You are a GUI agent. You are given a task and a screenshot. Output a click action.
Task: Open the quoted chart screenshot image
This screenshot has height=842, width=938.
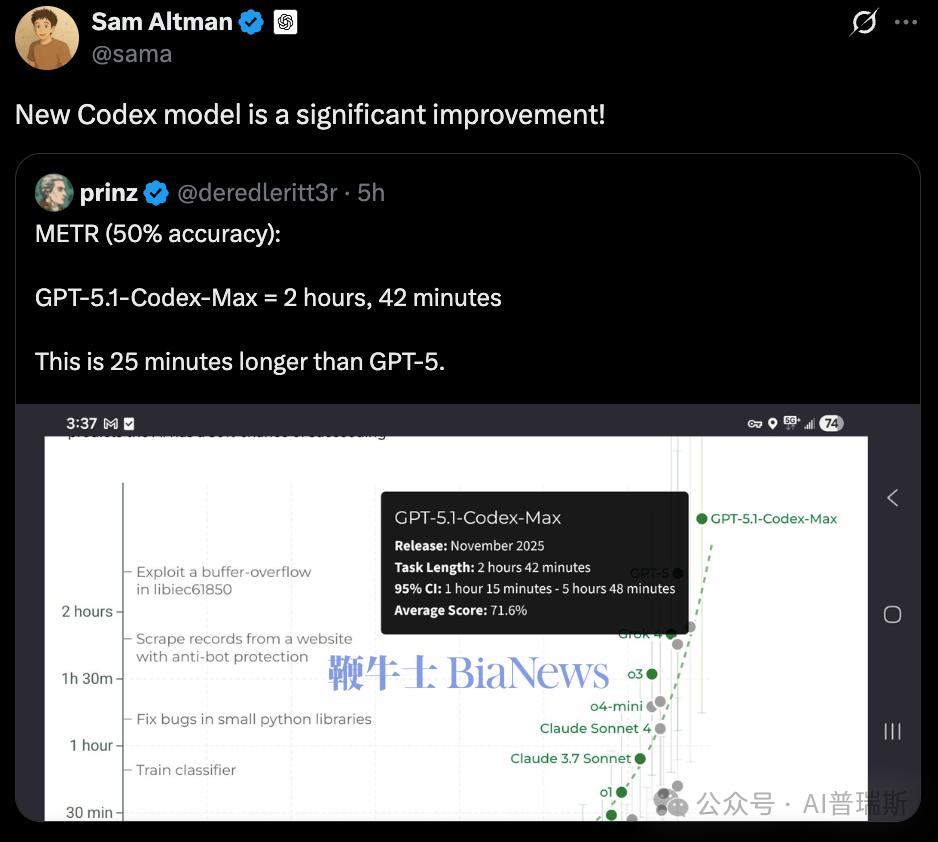tap(468, 612)
